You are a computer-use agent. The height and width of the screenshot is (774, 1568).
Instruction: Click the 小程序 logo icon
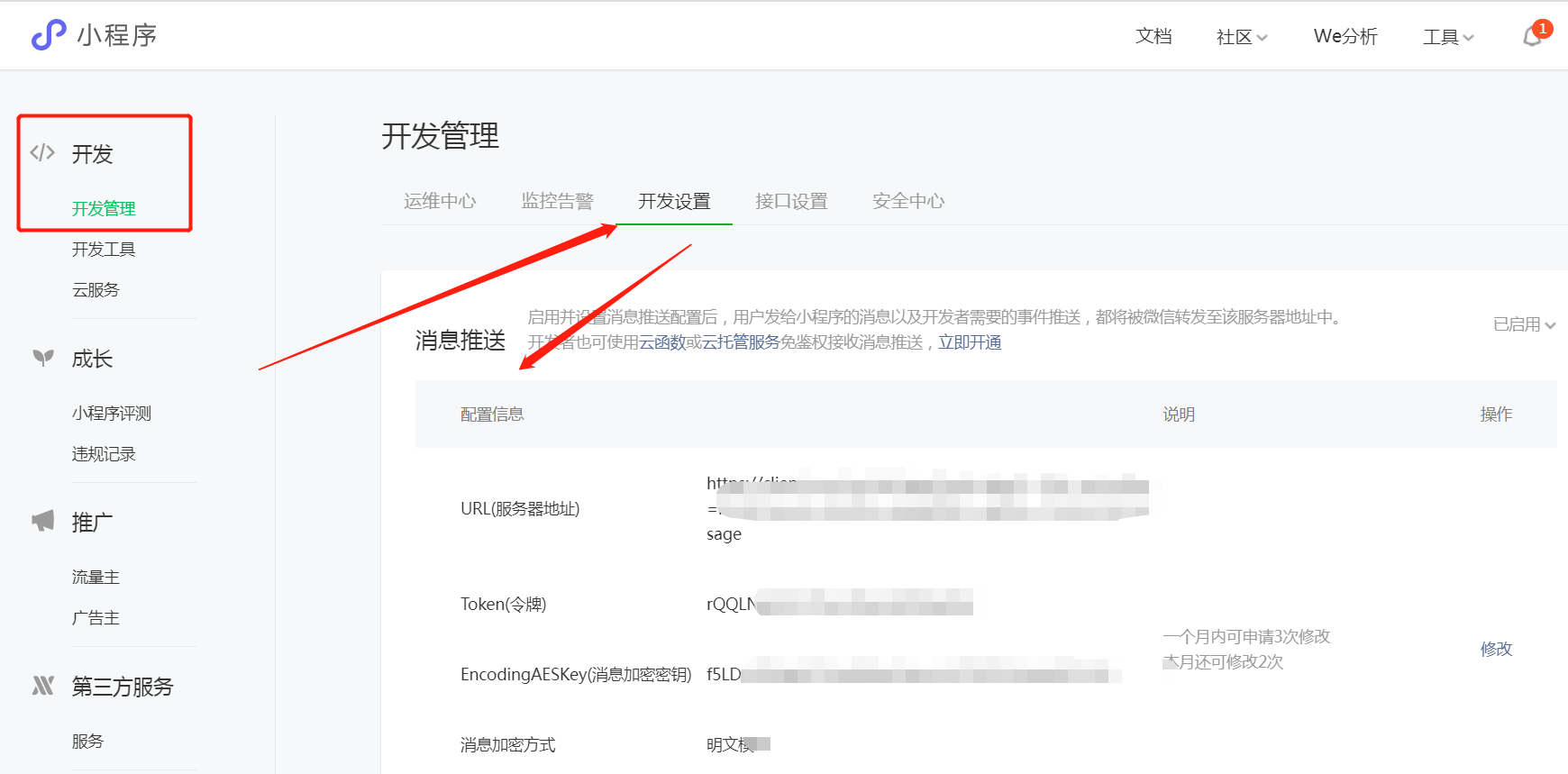(49, 35)
